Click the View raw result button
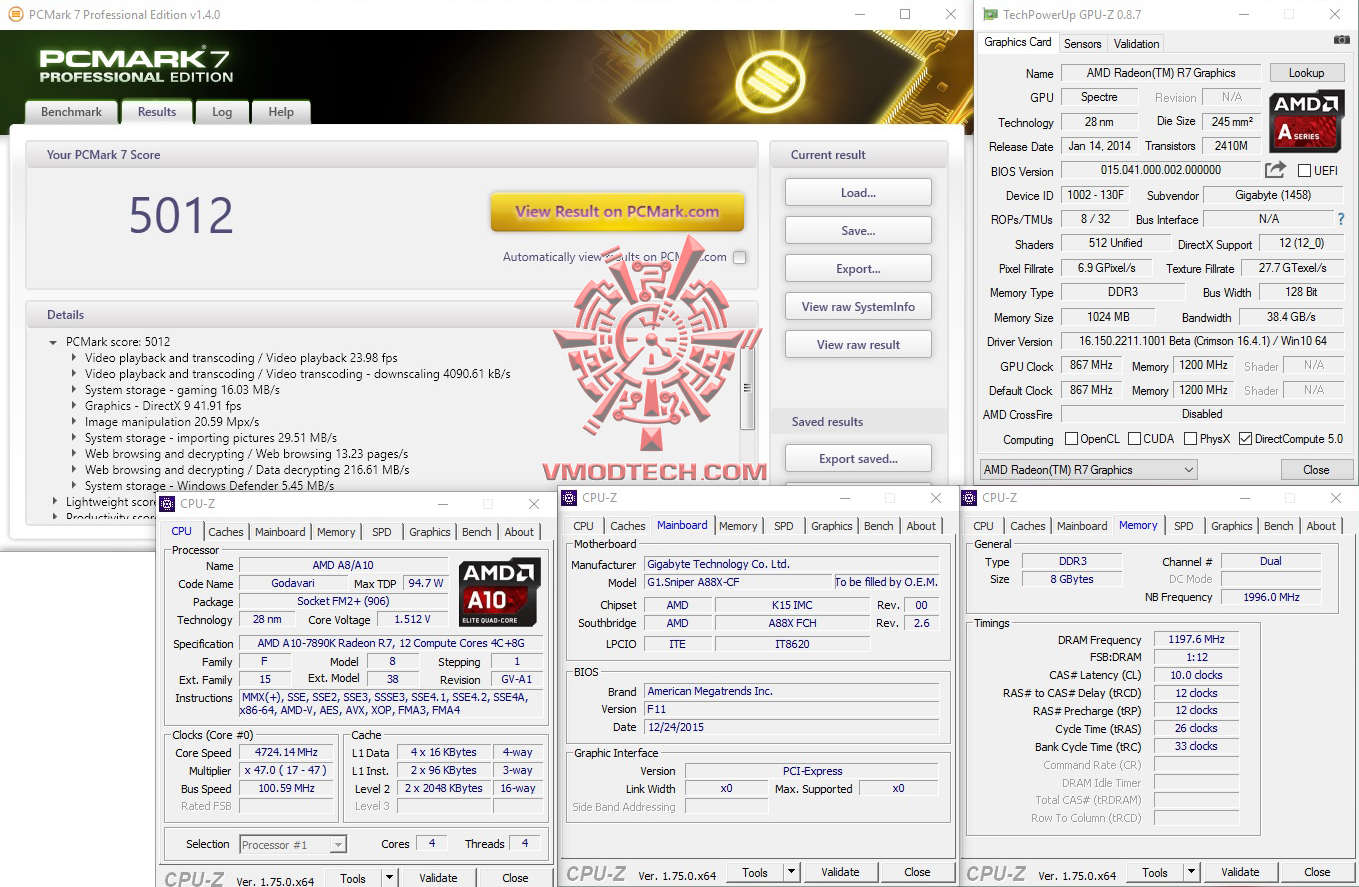Image resolution: width=1359 pixels, height=887 pixels. coord(858,345)
